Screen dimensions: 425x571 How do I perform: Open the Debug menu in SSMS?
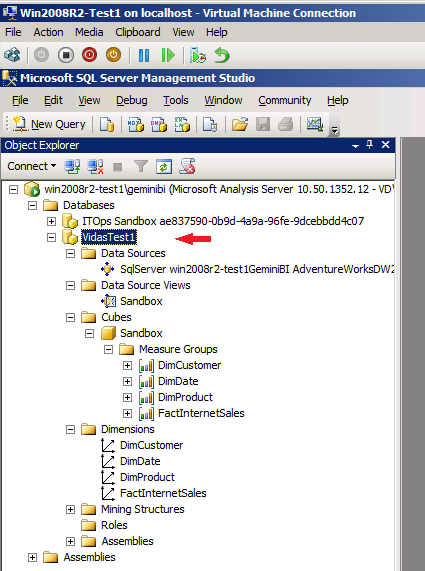point(132,100)
